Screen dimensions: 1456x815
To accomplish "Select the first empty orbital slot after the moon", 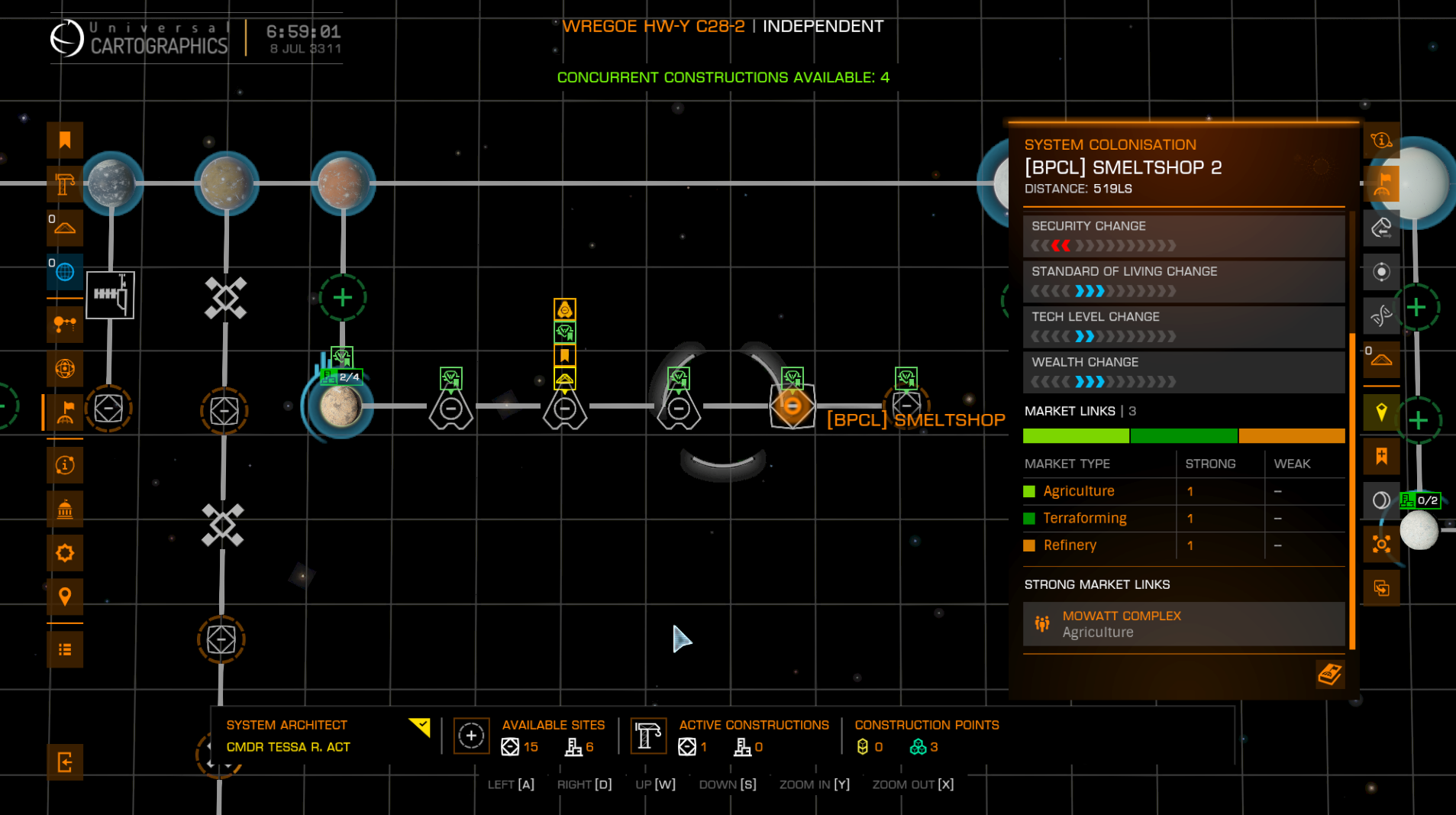I will point(450,410).
